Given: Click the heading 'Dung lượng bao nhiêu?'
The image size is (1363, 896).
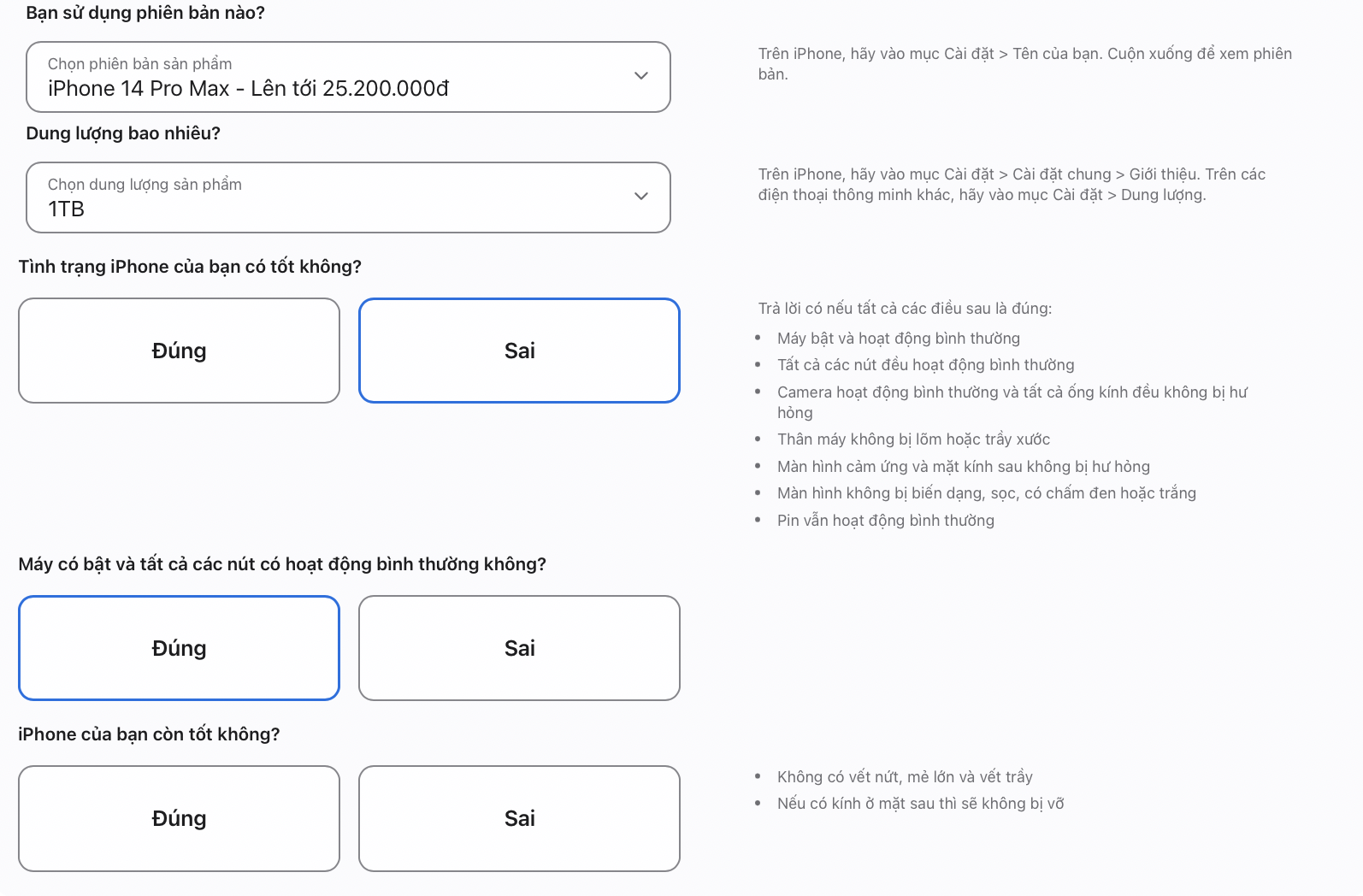Looking at the screenshot, I should coord(123,133).
